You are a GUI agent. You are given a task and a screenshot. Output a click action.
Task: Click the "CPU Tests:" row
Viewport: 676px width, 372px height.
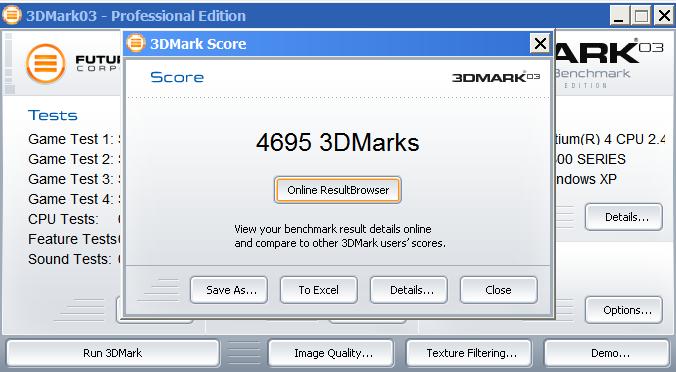click(x=75, y=219)
